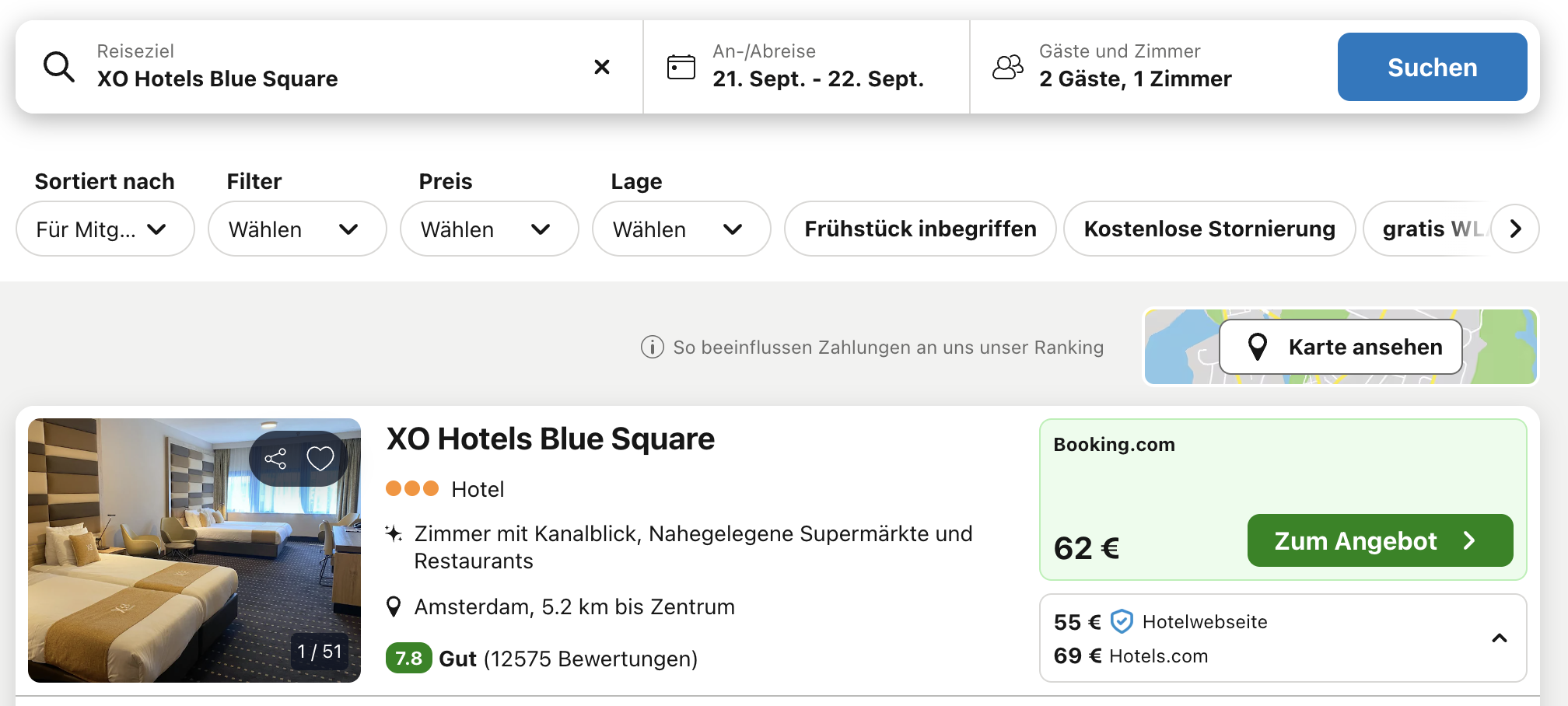1568x706 pixels.
Task: Click the ranking info icon
Action: 652,347
